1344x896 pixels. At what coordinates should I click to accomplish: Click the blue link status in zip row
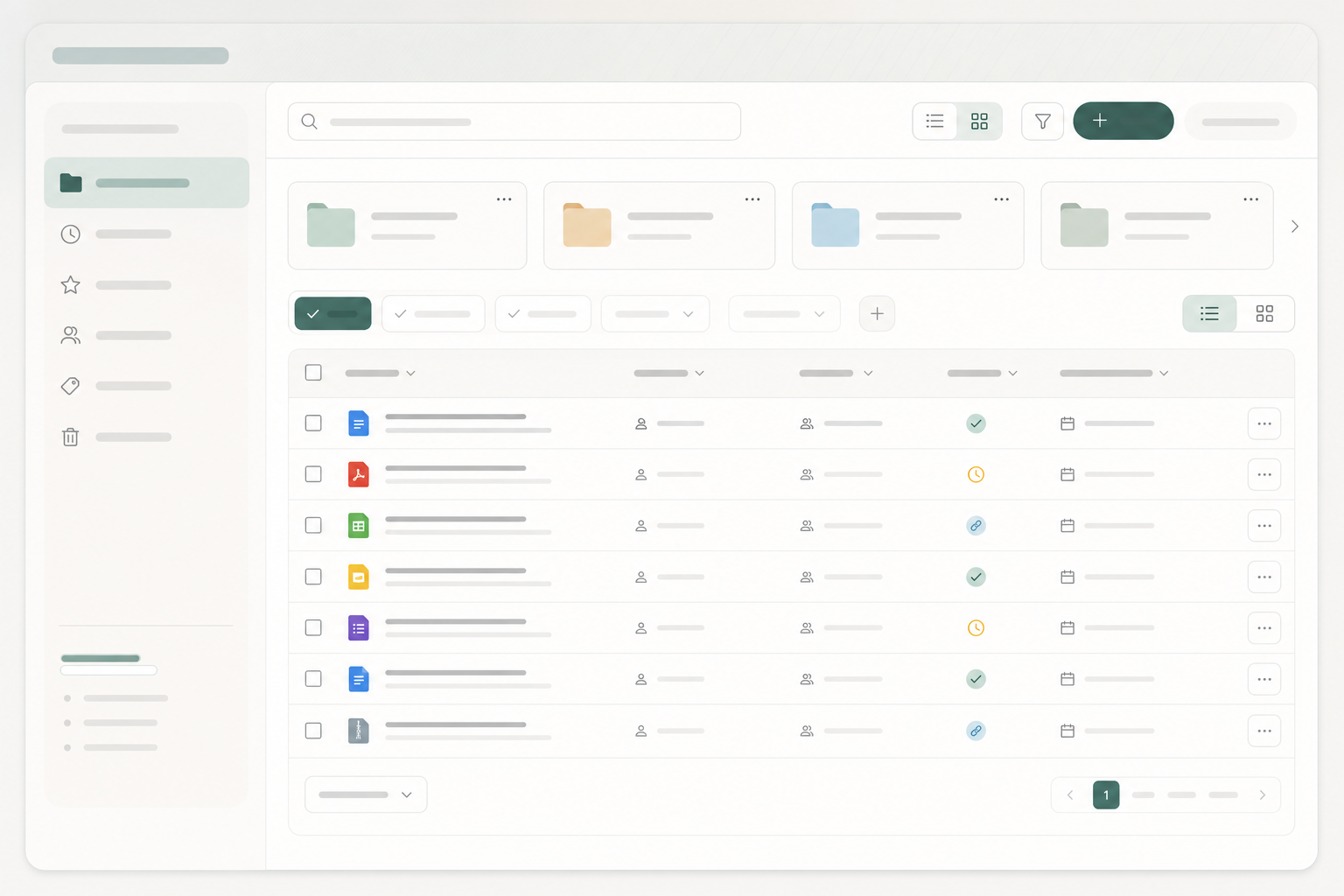[976, 731]
